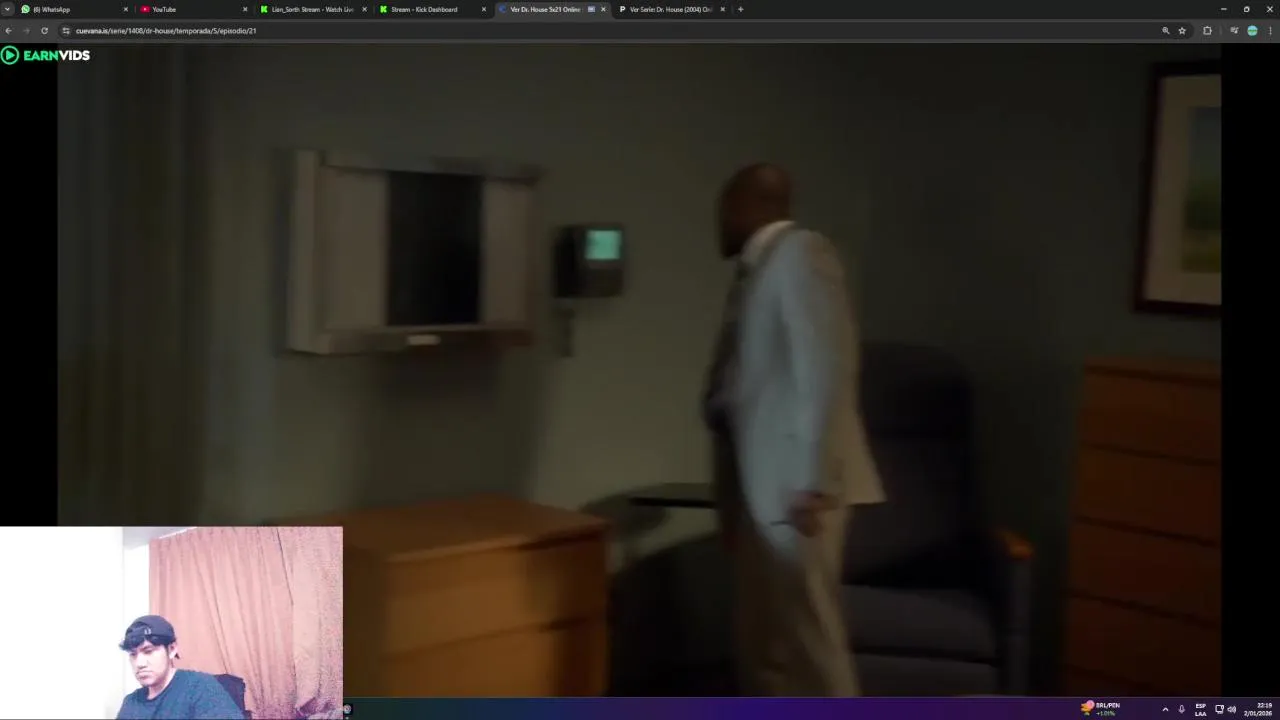Close the Lian_Sorth Stream tab
The image size is (1280, 720).
pos(365,9)
